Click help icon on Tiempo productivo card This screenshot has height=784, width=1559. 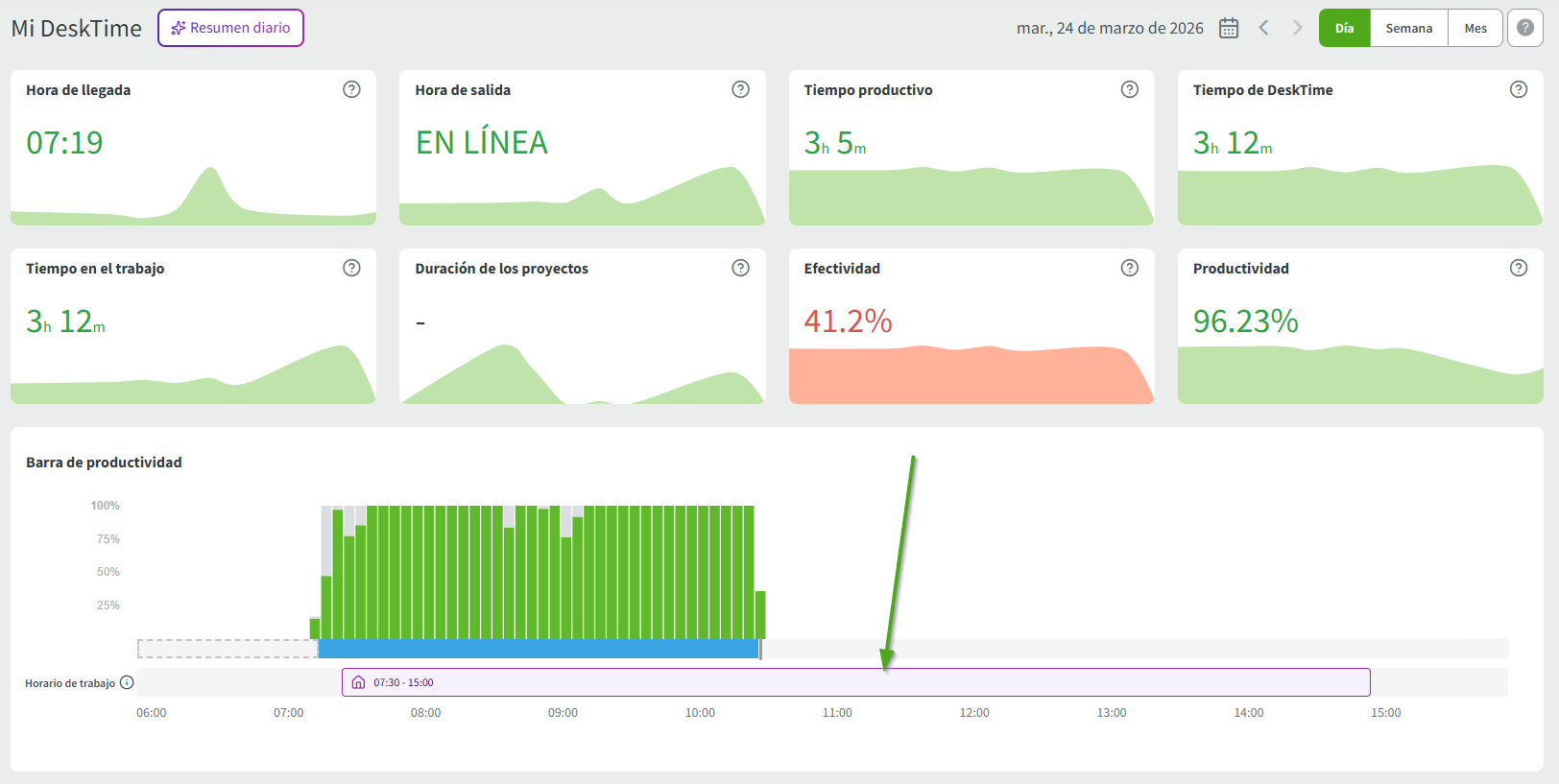pos(1130,89)
